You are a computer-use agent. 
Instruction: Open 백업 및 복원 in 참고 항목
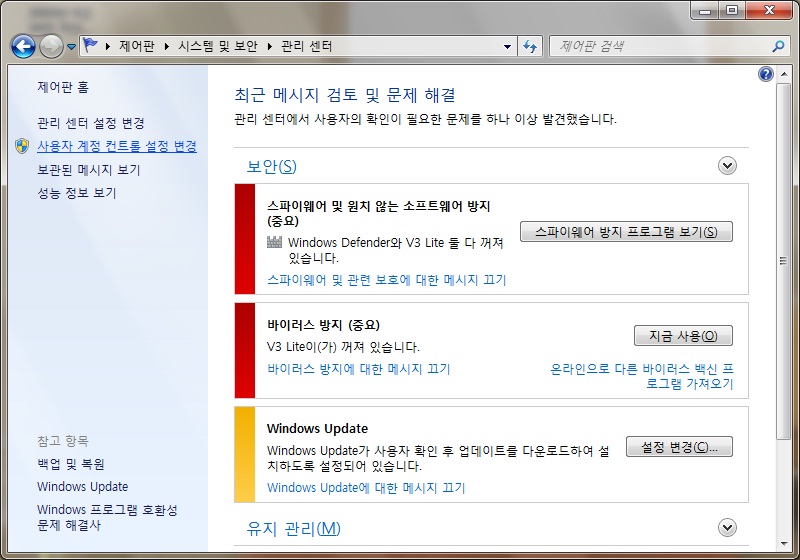tap(71, 464)
